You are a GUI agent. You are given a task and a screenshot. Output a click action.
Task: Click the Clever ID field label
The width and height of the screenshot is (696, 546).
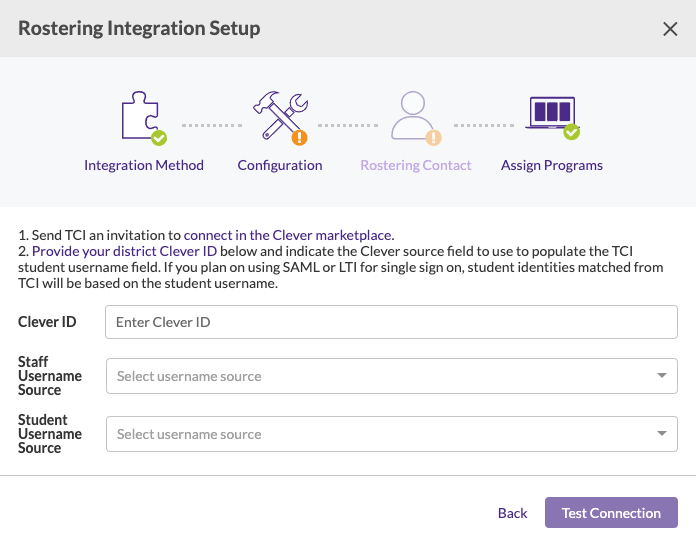(47, 322)
